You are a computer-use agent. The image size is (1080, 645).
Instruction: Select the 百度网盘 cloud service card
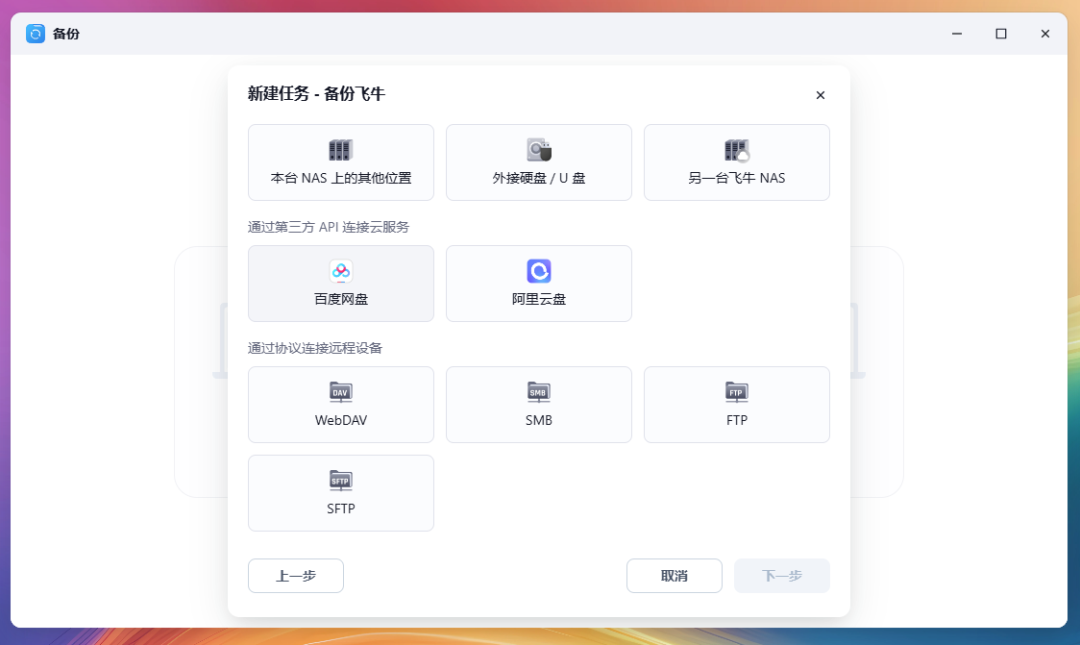(x=341, y=283)
